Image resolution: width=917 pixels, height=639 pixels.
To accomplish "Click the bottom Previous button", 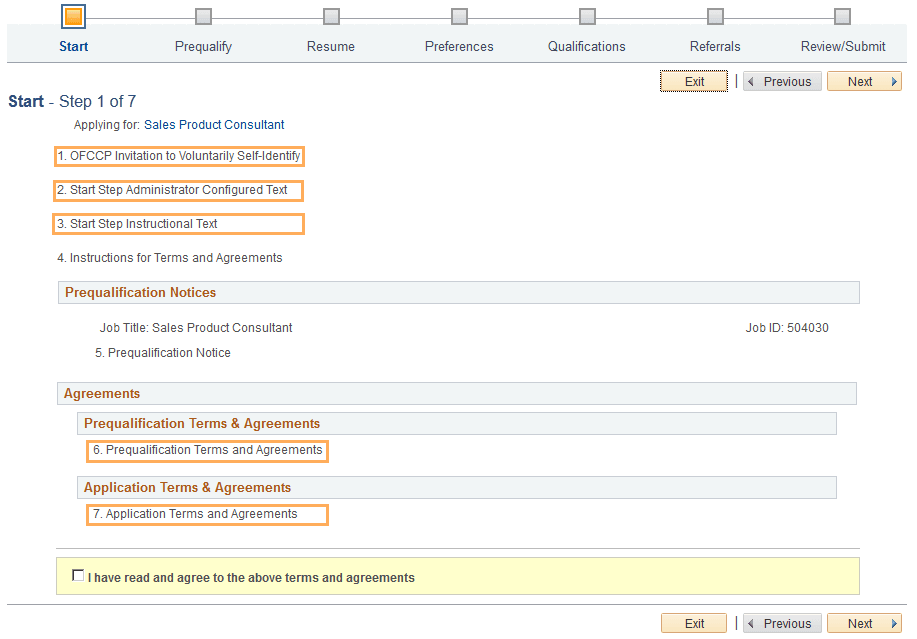I will click(x=782, y=623).
